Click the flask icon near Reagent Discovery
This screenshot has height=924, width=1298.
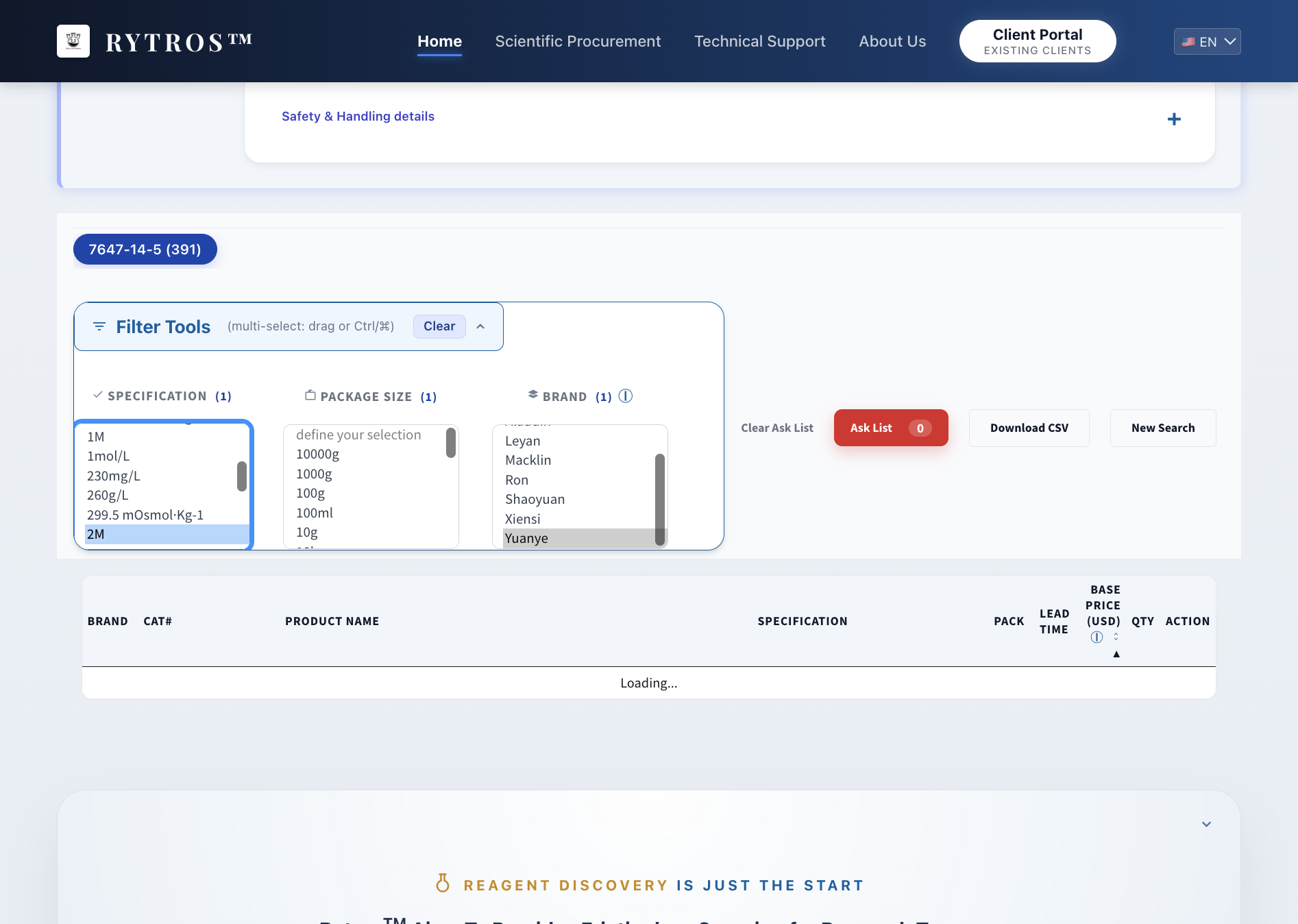[443, 883]
